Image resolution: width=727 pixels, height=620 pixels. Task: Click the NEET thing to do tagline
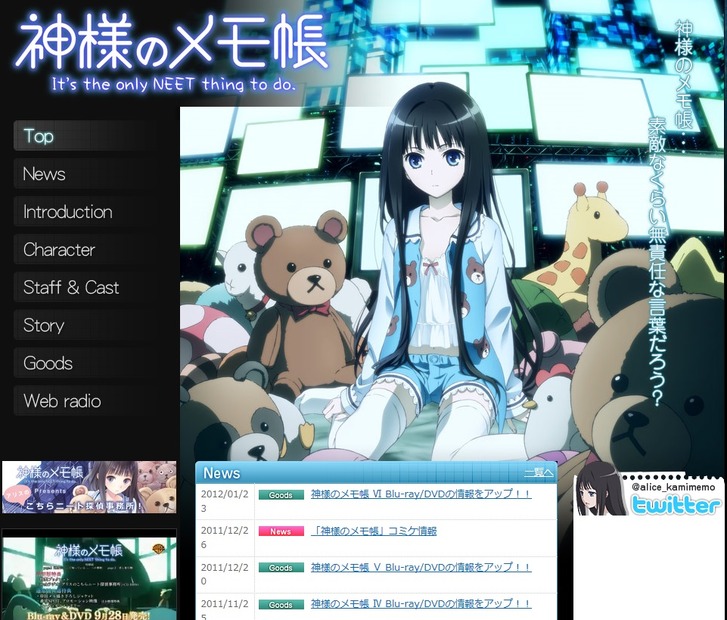coord(173,84)
